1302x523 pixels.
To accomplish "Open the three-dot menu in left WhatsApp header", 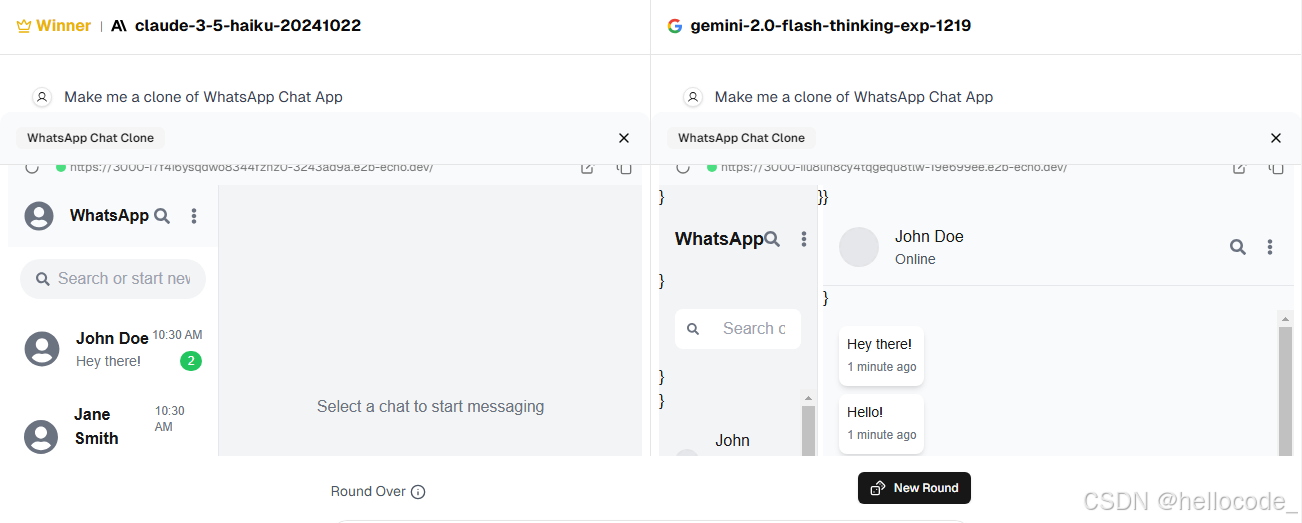I will (x=194, y=216).
